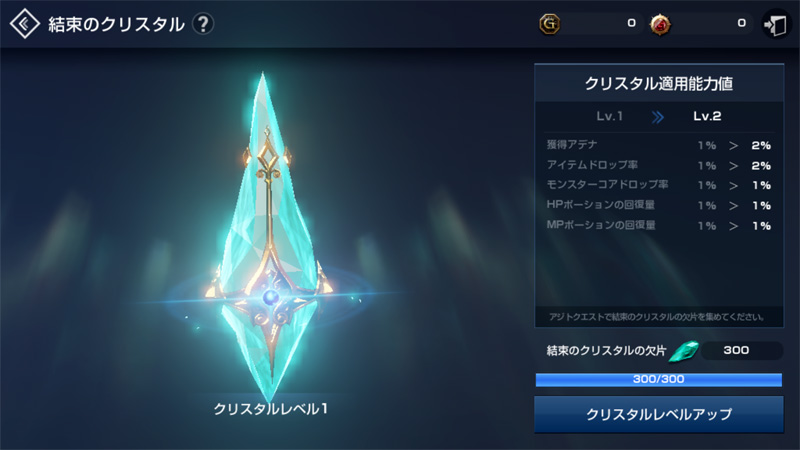
Task: Select the モンスターコアドロップ率 row
Action: (x=659, y=185)
